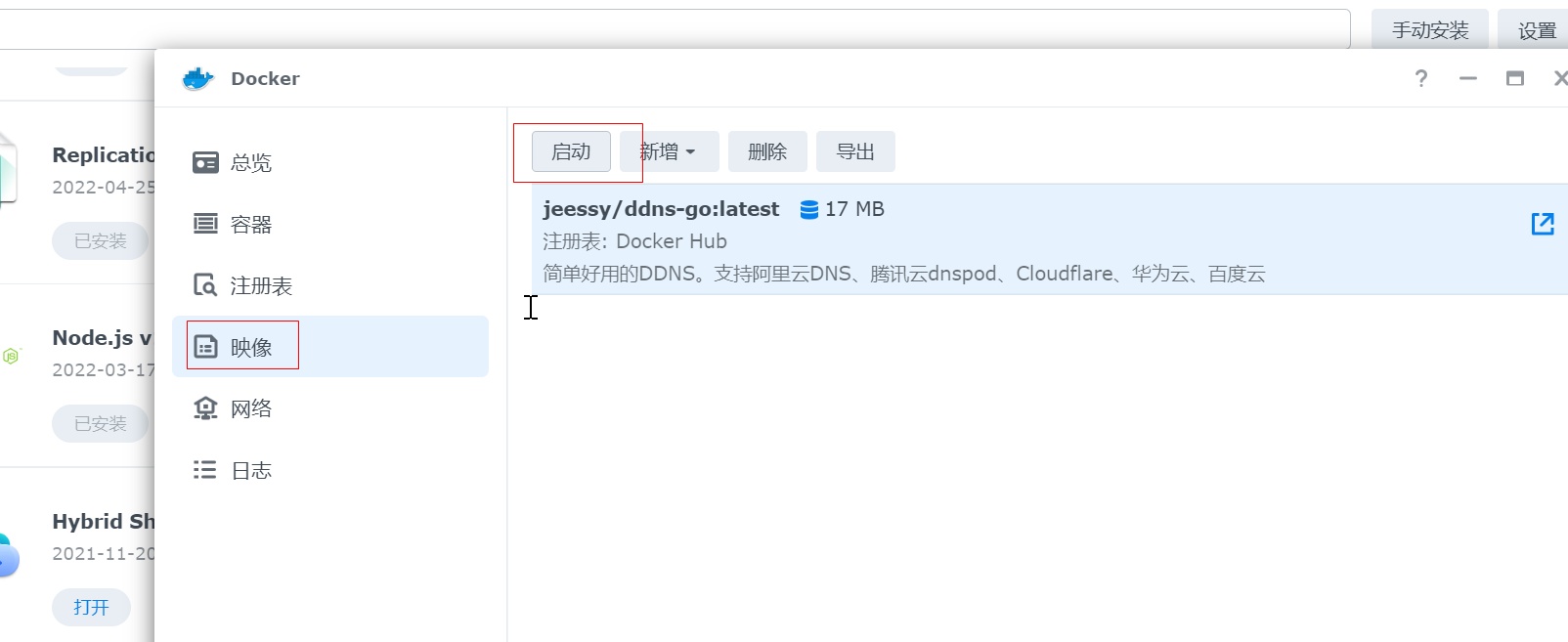
Task: Select the 日志 log list icon
Action: [205, 470]
